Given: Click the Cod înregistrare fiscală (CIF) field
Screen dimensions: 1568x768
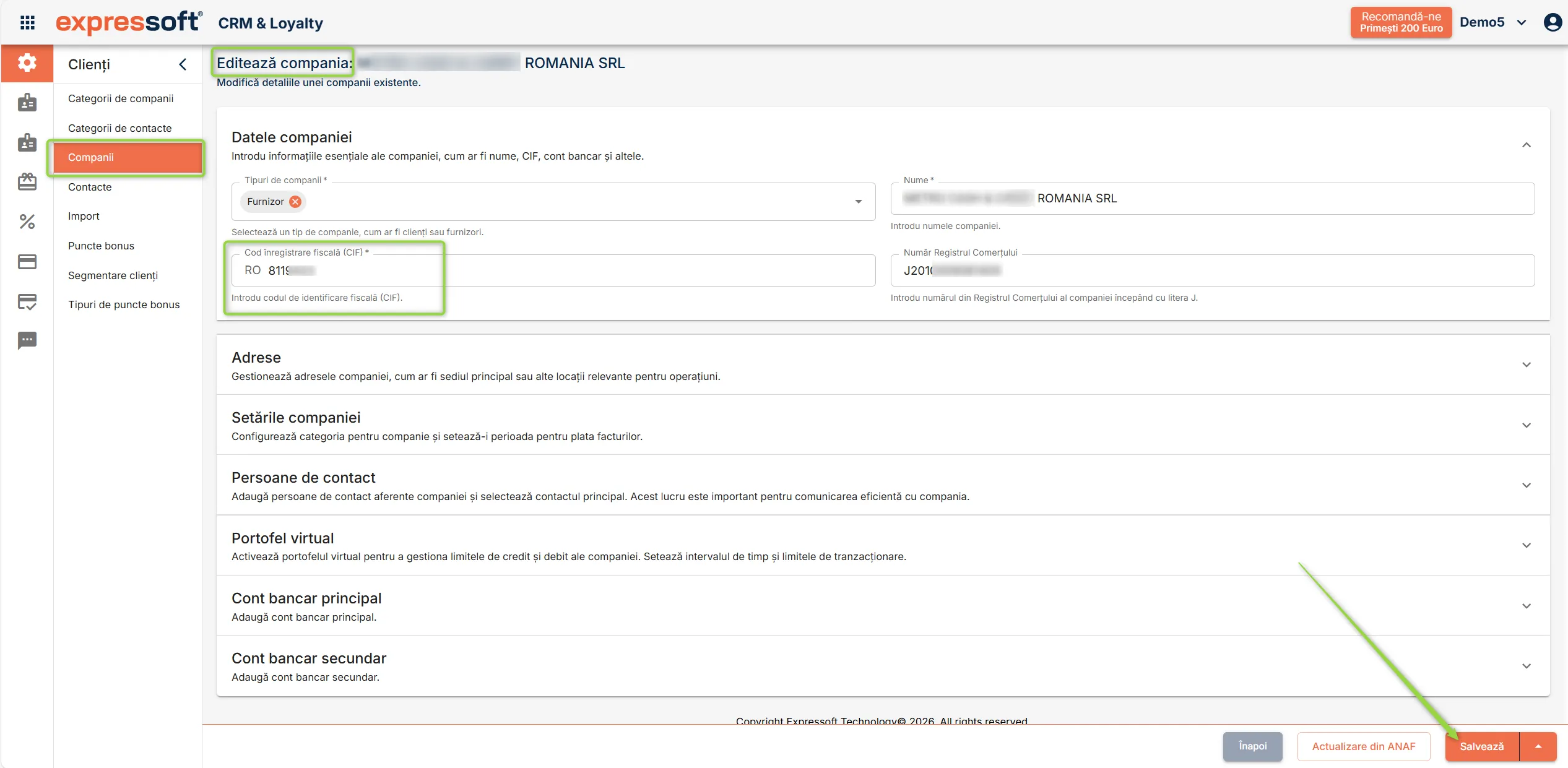Looking at the screenshot, I should coord(553,270).
